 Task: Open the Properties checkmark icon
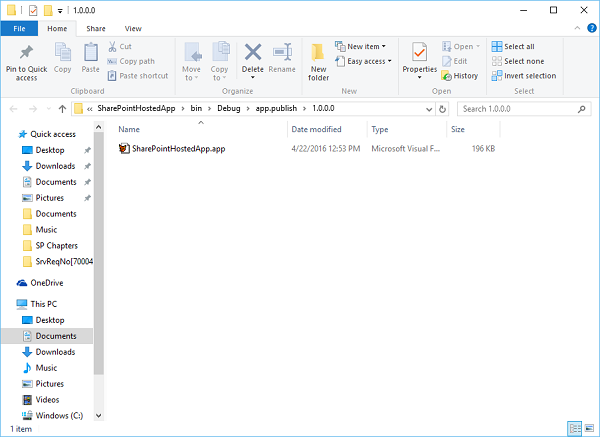pyautogui.click(x=419, y=52)
